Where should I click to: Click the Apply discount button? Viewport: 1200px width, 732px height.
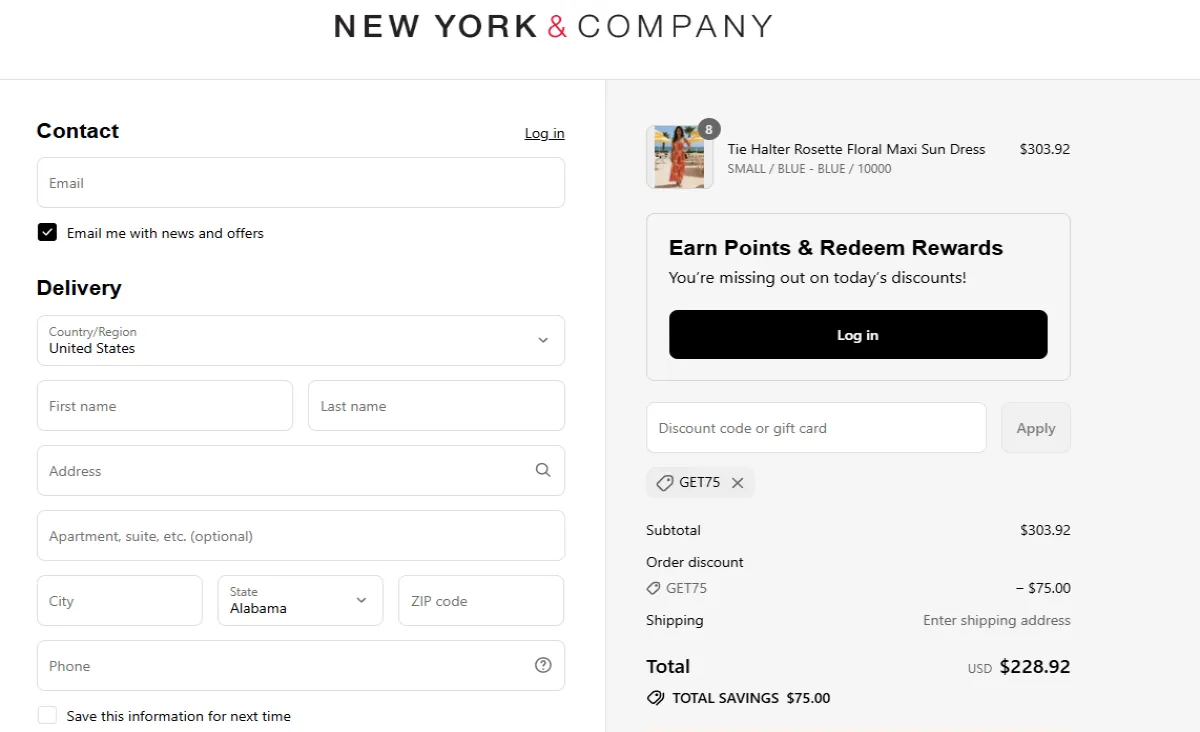point(1036,428)
